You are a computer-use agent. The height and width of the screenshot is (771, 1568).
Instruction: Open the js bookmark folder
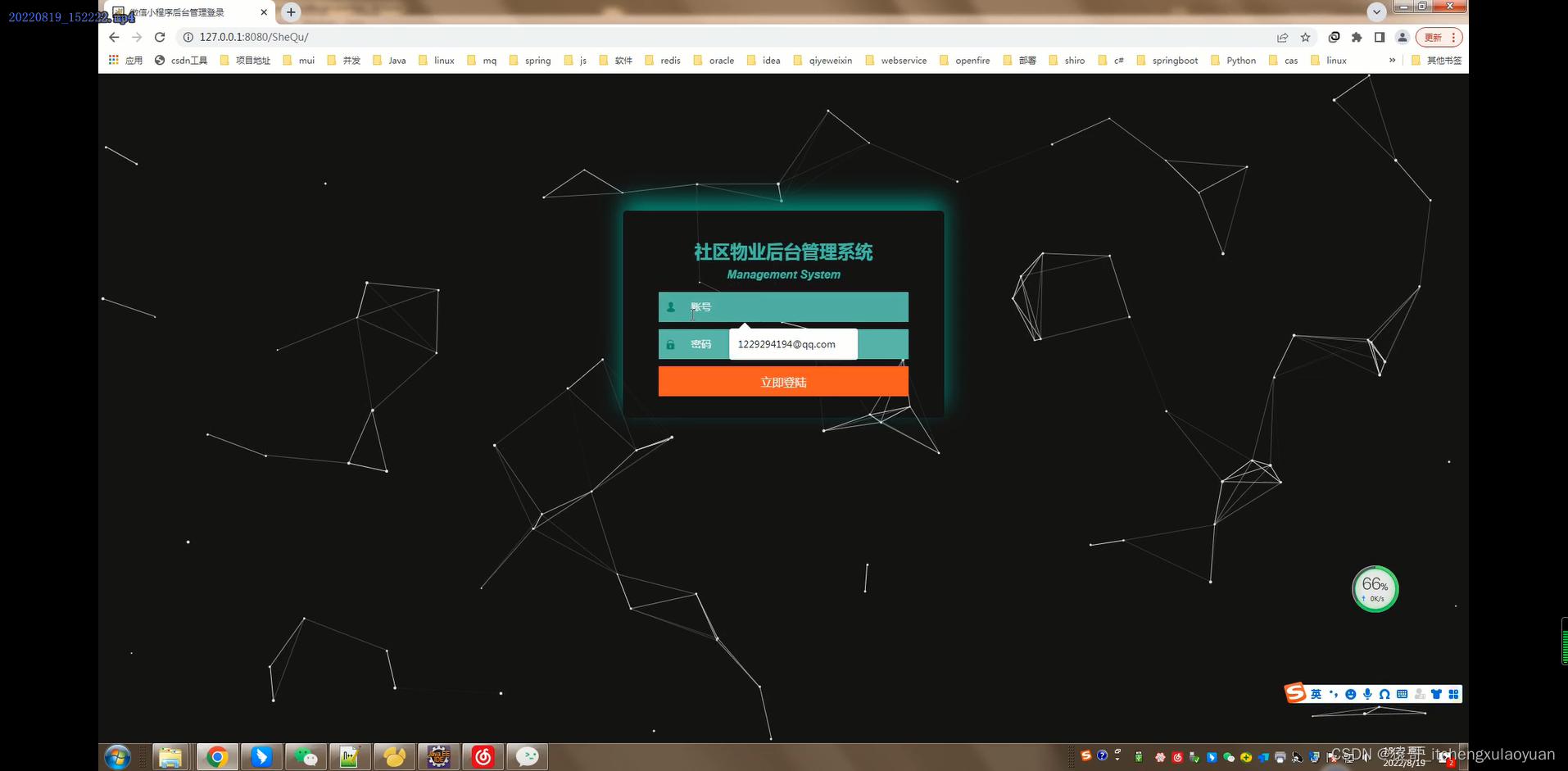tap(575, 60)
